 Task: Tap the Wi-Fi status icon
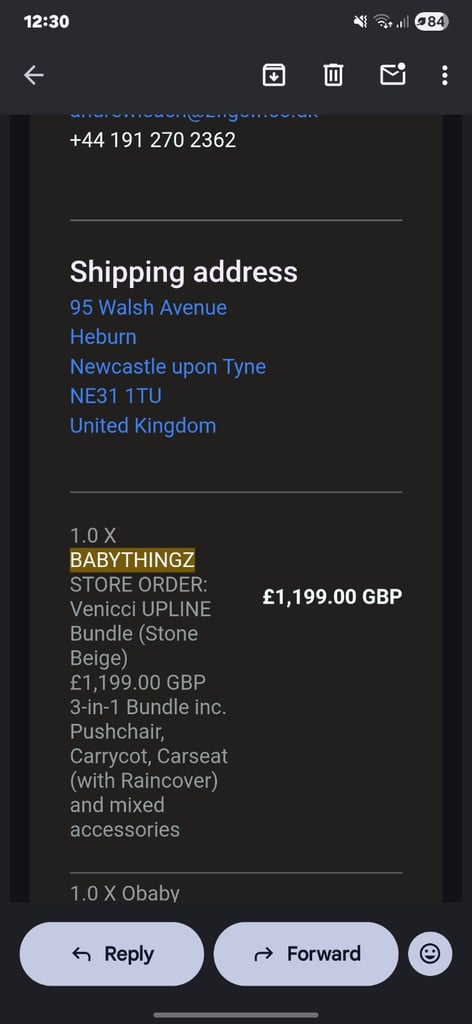click(x=383, y=22)
